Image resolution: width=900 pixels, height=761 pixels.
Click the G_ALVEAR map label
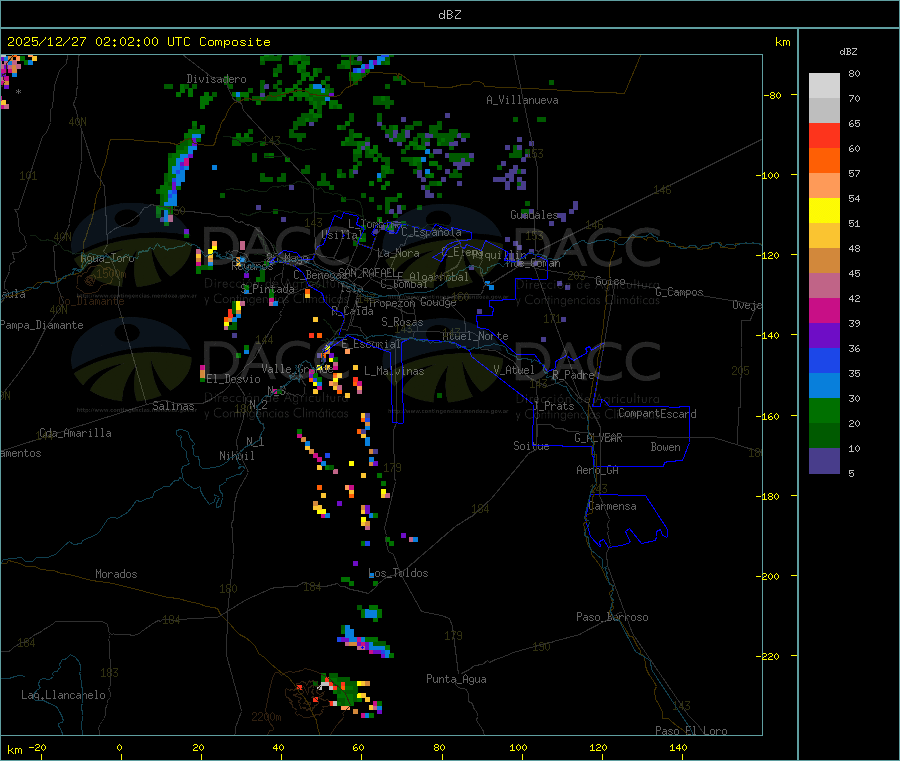click(x=598, y=438)
